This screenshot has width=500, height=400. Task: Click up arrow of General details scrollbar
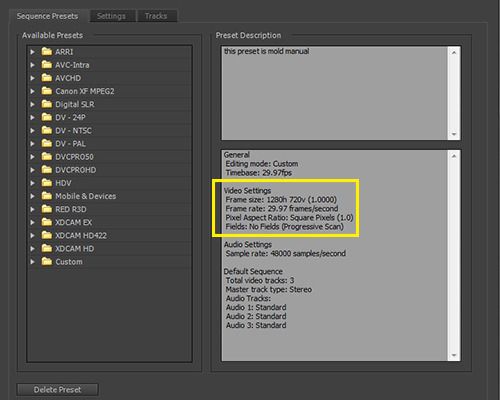[x=454, y=156]
